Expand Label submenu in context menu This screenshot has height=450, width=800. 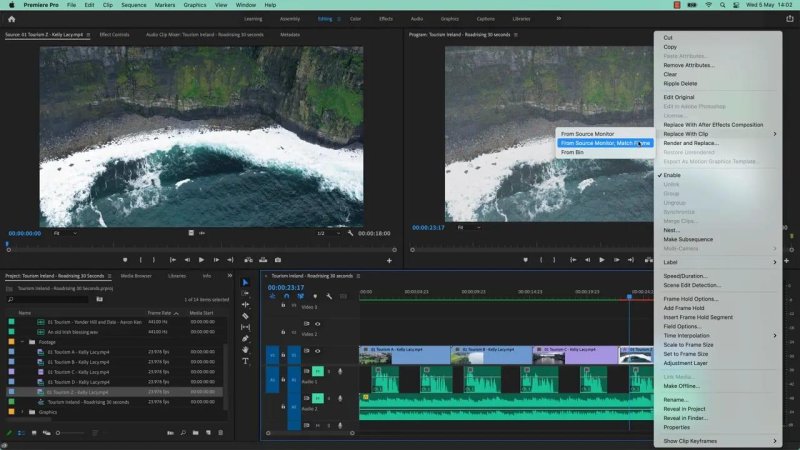tap(718, 262)
